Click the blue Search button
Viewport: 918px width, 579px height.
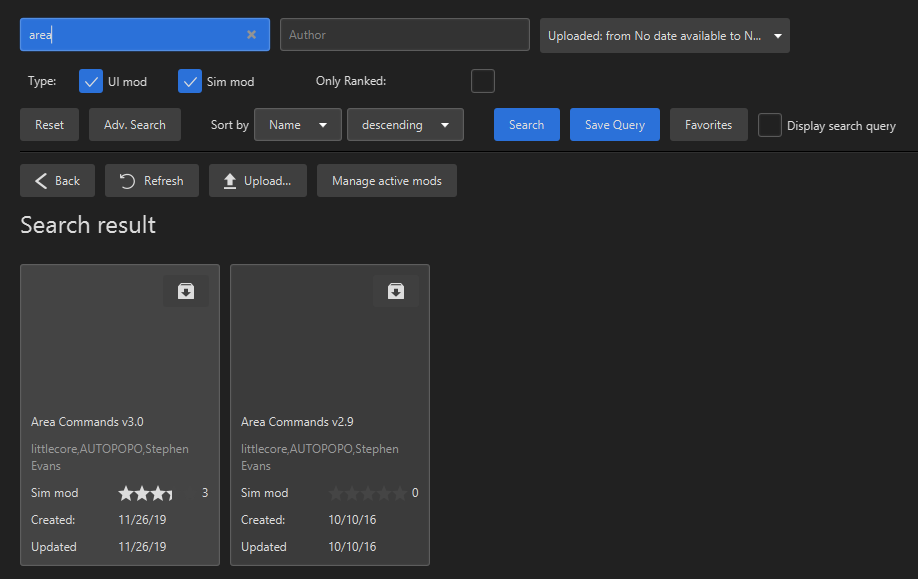526,125
